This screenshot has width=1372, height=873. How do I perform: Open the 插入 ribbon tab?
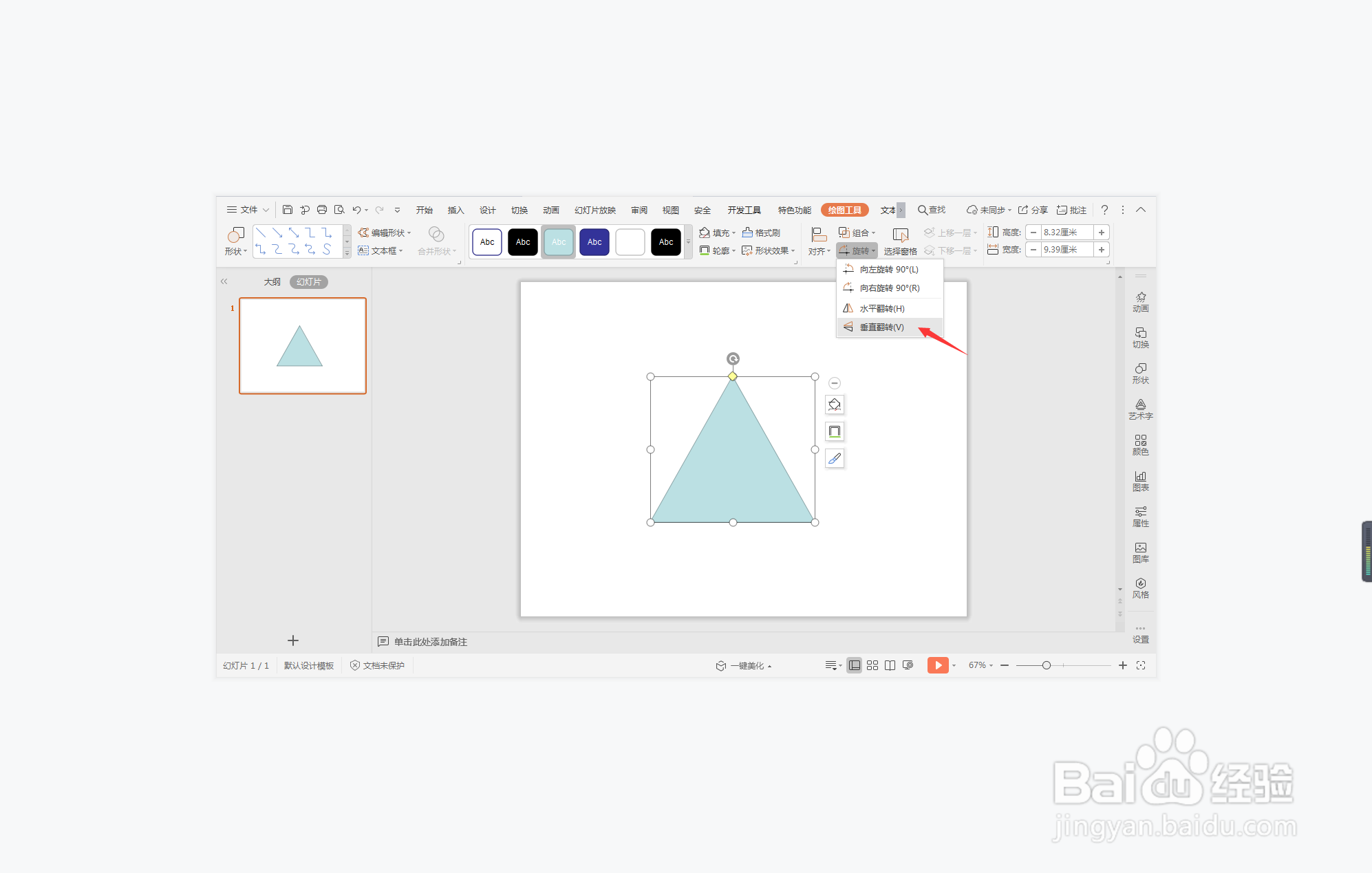[455, 210]
